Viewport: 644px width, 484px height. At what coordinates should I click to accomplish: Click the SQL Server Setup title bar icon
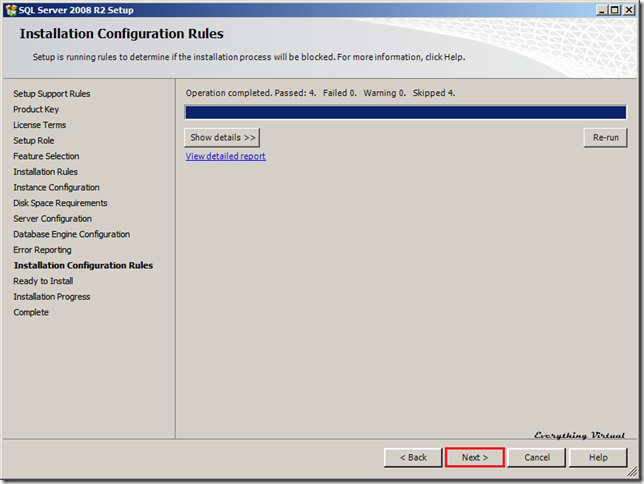click(x=10, y=9)
